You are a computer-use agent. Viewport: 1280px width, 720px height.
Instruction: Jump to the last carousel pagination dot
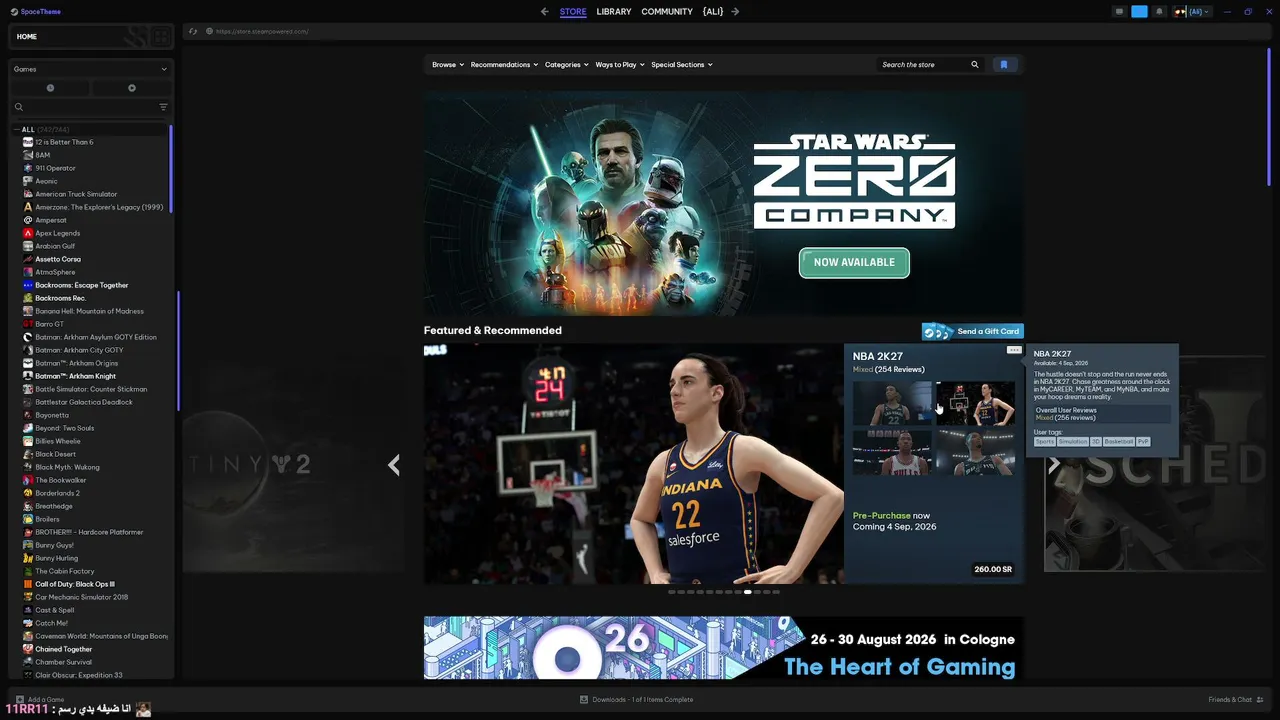coord(776,592)
